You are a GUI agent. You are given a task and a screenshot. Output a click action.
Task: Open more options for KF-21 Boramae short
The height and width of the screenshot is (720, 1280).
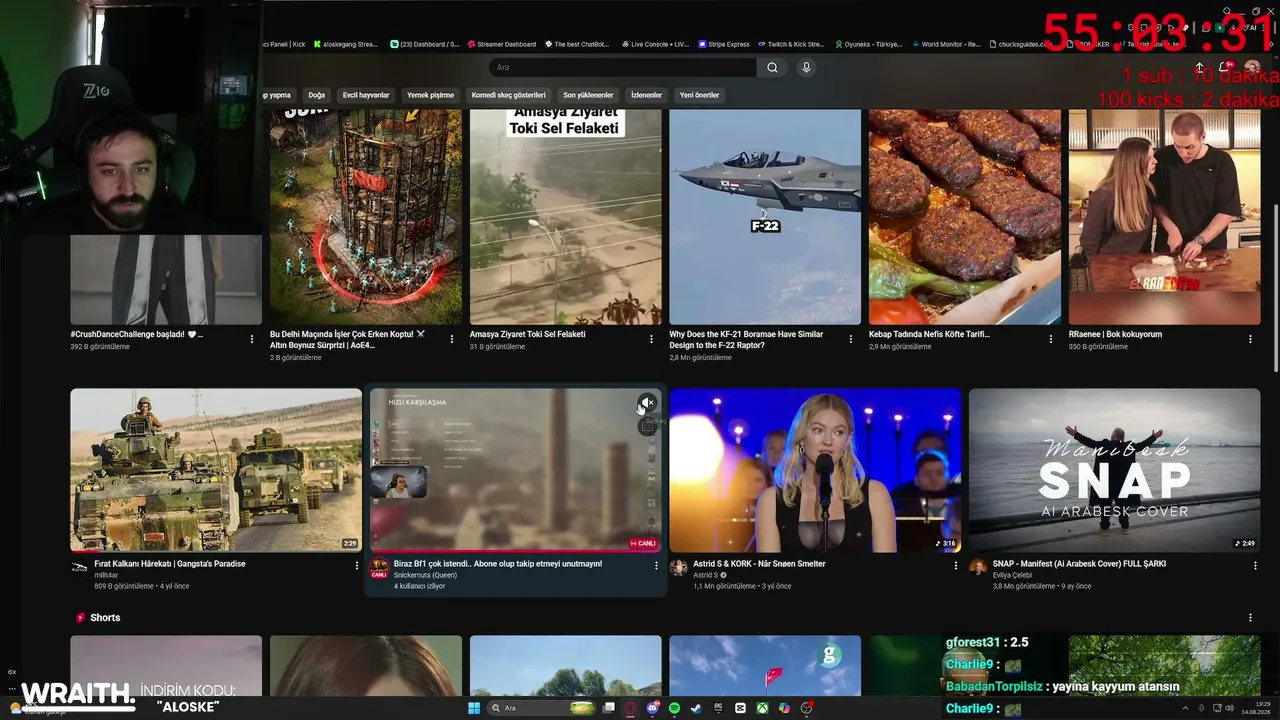tap(851, 339)
